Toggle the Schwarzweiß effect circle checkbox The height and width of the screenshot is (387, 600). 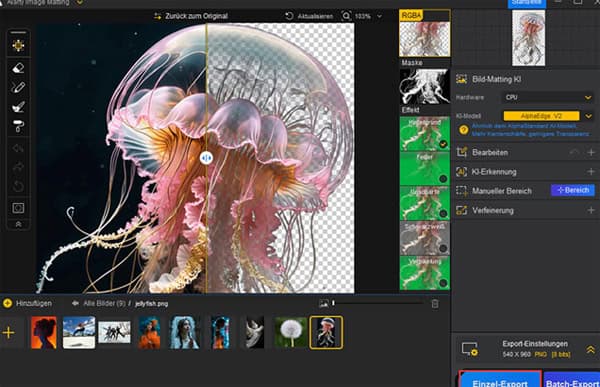point(443,248)
